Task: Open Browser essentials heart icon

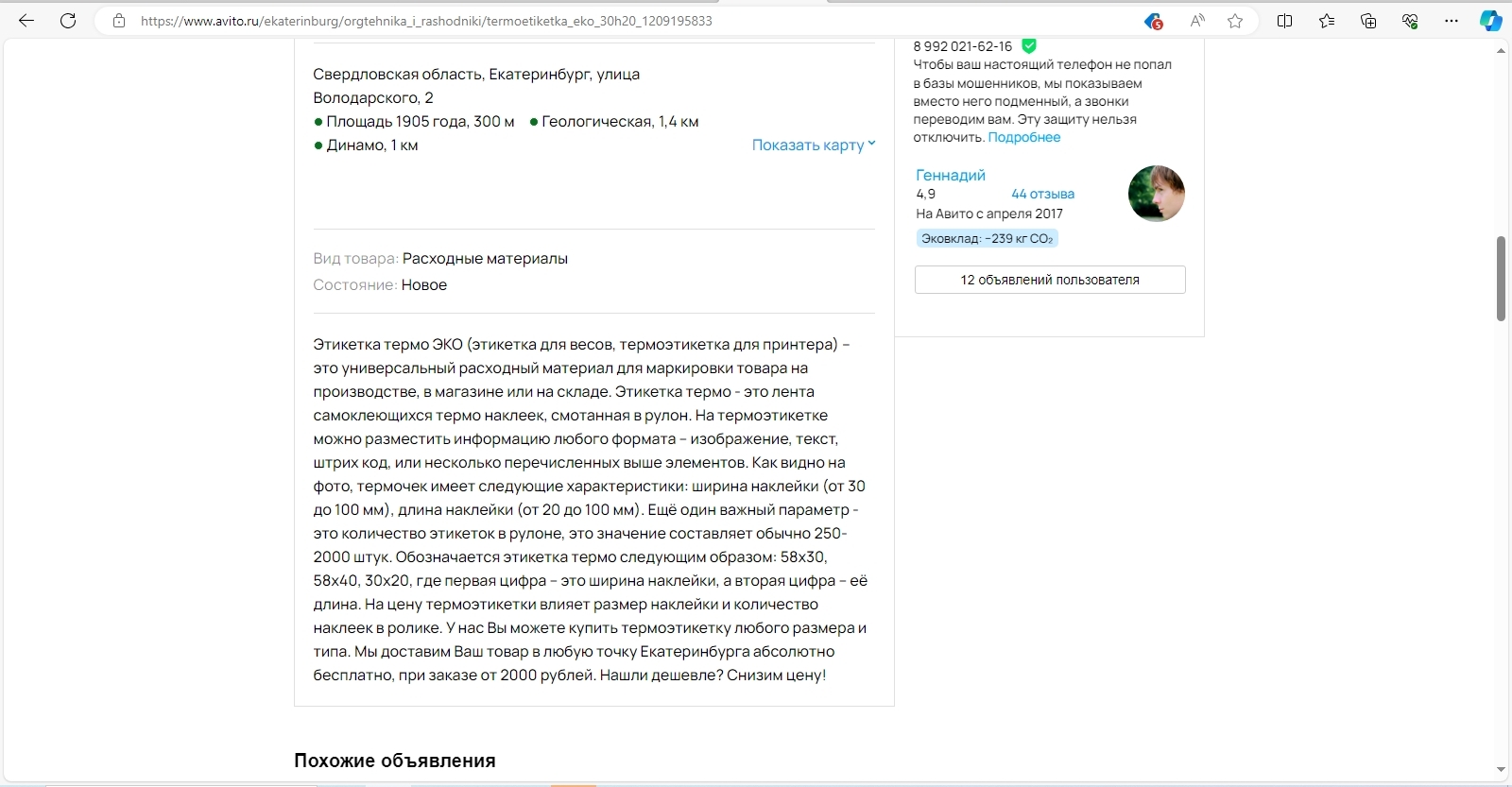Action: click(x=1410, y=21)
